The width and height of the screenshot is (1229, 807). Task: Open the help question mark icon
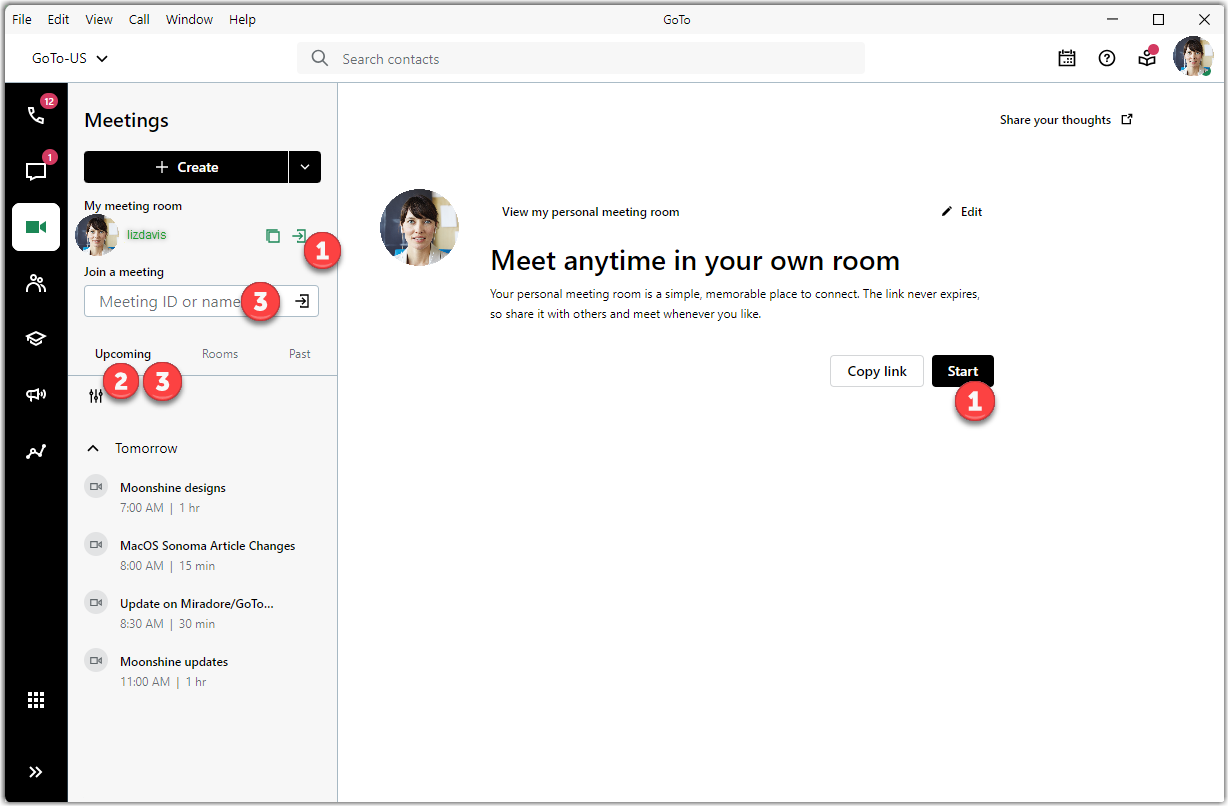click(1107, 58)
